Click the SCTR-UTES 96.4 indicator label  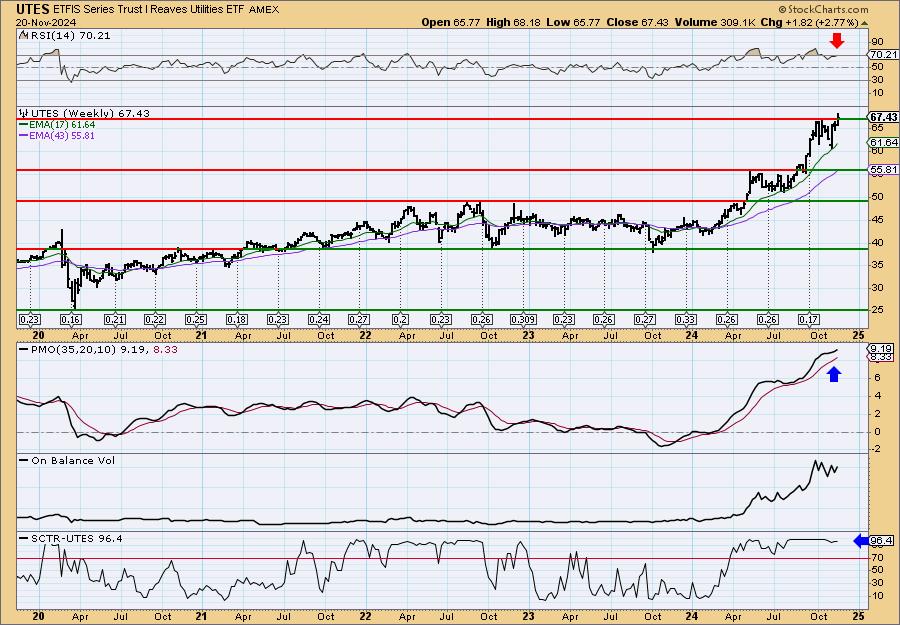tap(76, 539)
